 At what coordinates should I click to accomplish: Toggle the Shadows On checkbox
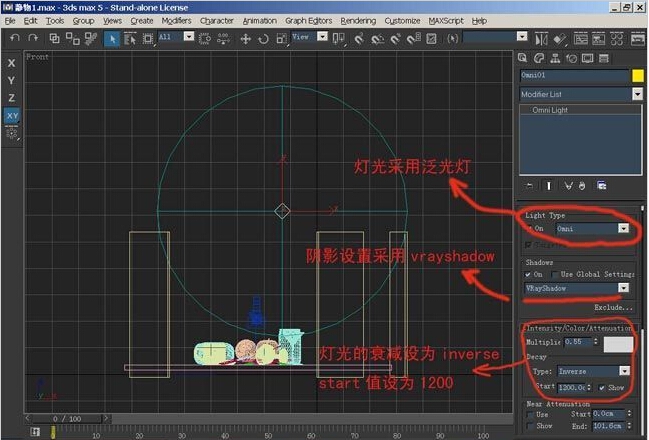[x=528, y=274]
